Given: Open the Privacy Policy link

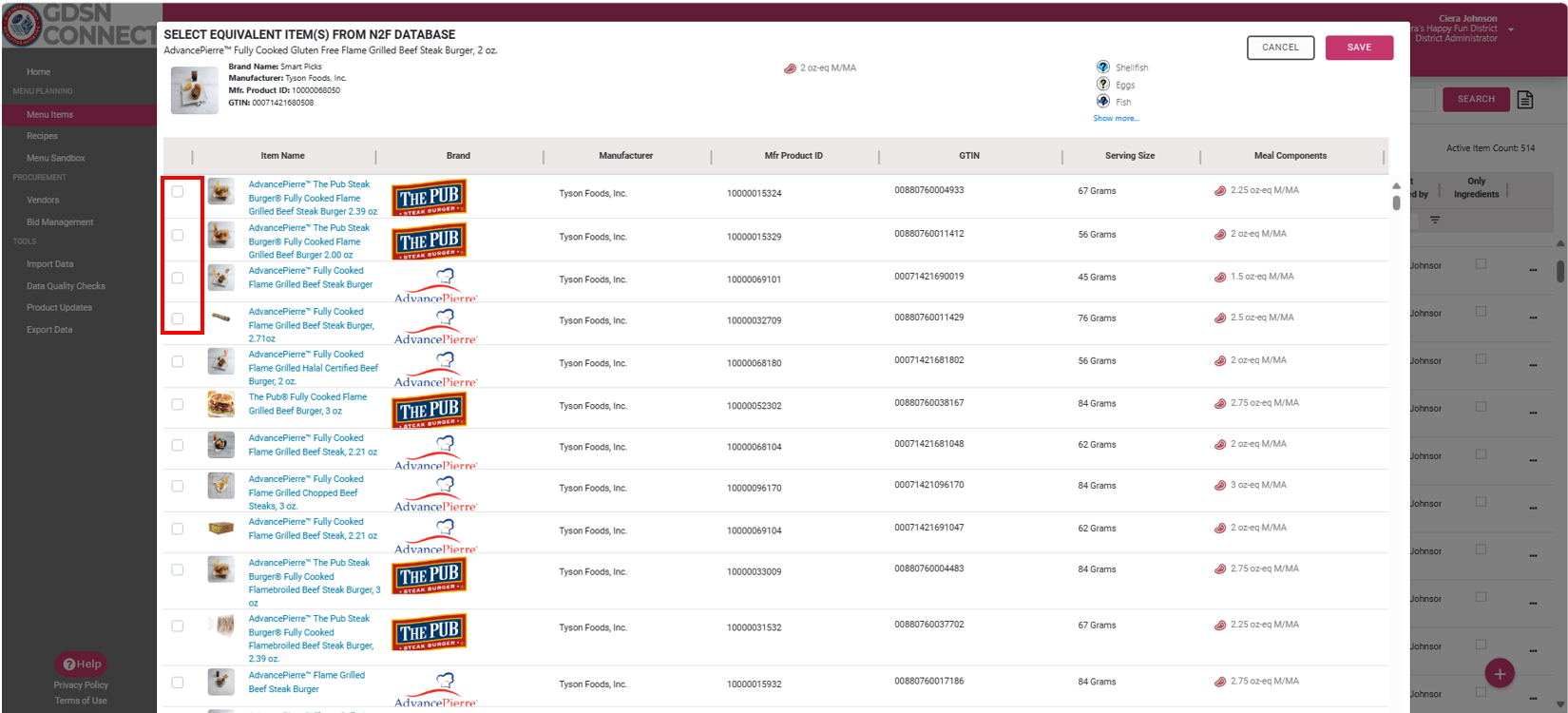Looking at the screenshot, I should (x=81, y=685).
